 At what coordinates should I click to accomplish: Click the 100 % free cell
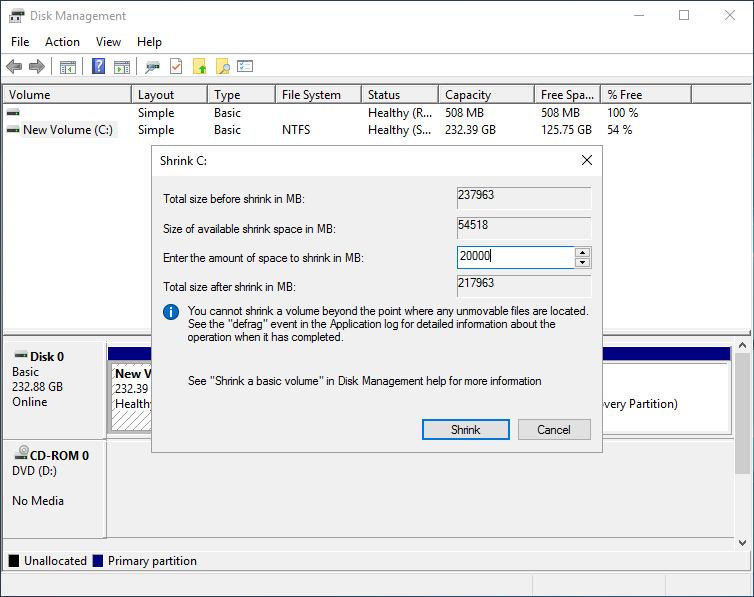[x=623, y=112]
